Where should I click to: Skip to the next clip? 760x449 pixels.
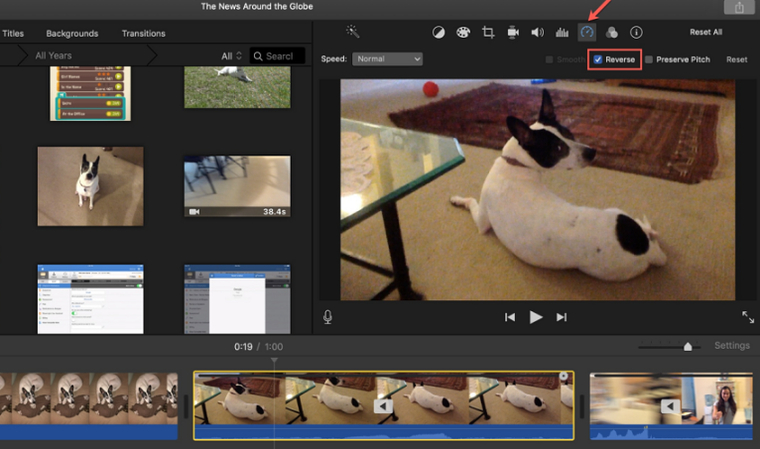[x=561, y=317]
